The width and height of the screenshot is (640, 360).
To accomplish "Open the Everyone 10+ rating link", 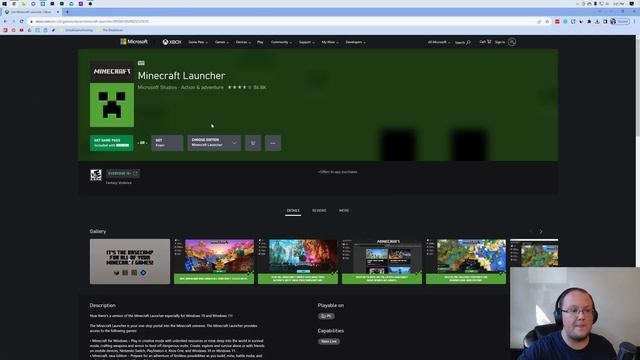I will click(123, 173).
